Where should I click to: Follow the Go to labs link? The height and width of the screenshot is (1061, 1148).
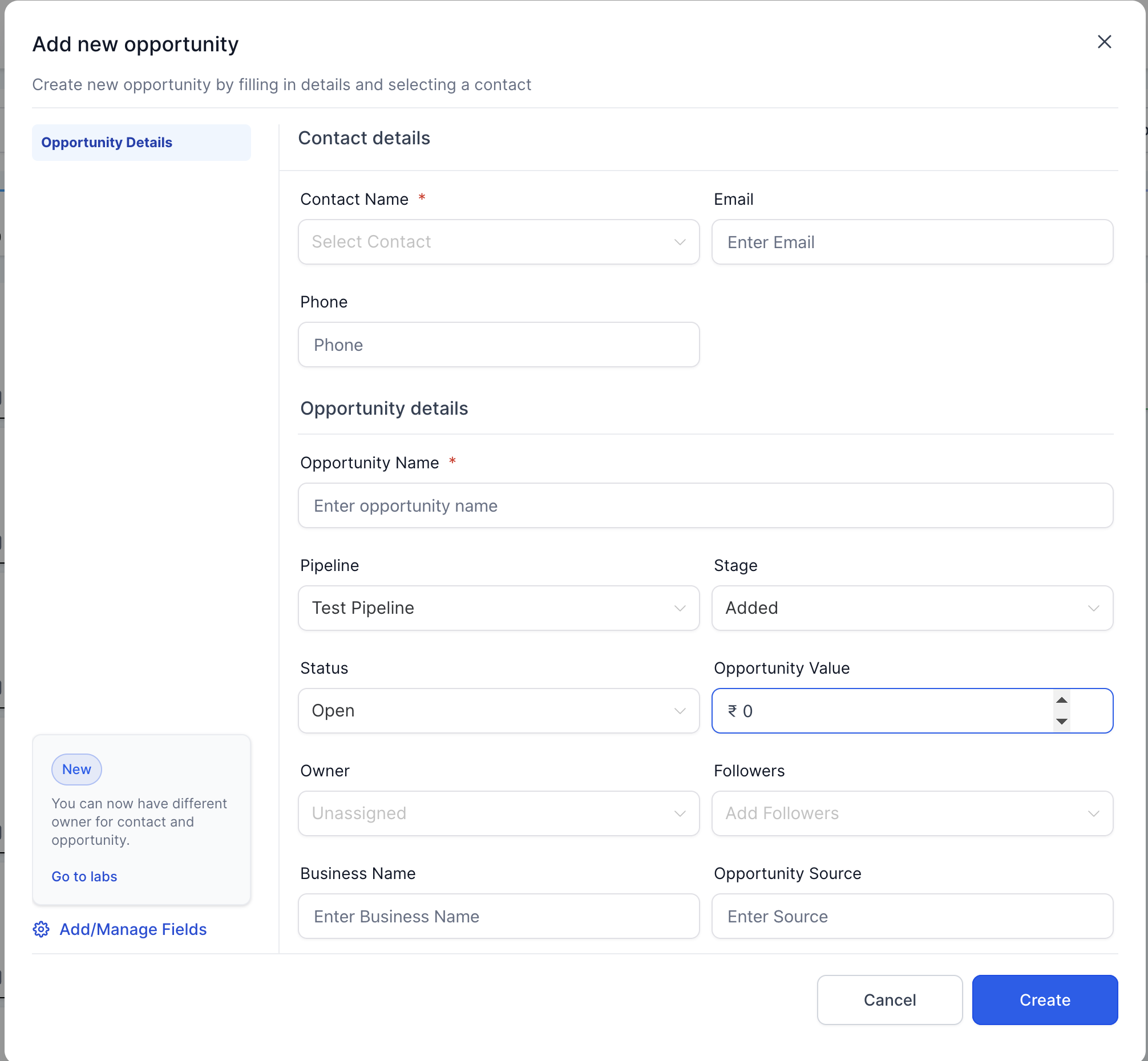point(84,876)
